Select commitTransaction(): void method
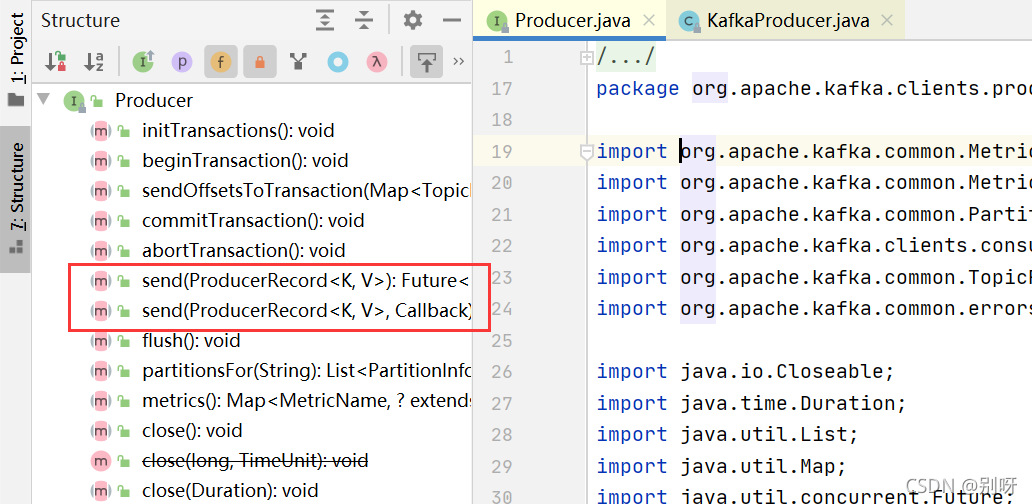1032x504 pixels. (253, 220)
